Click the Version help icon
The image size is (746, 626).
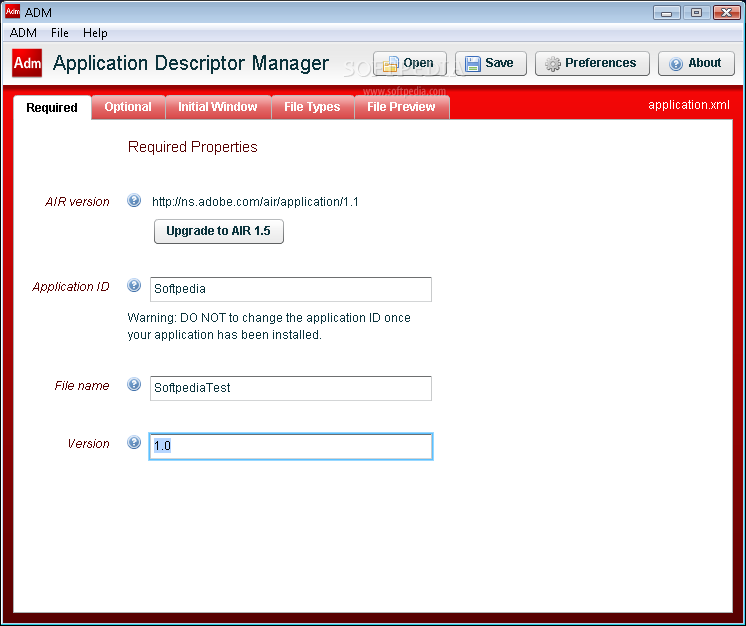[x=134, y=442]
